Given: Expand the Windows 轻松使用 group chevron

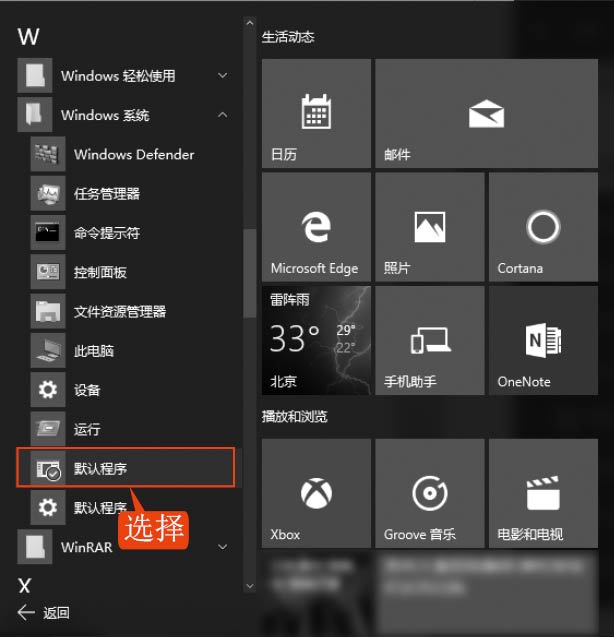Looking at the screenshot, I should [x=222, y=76].
